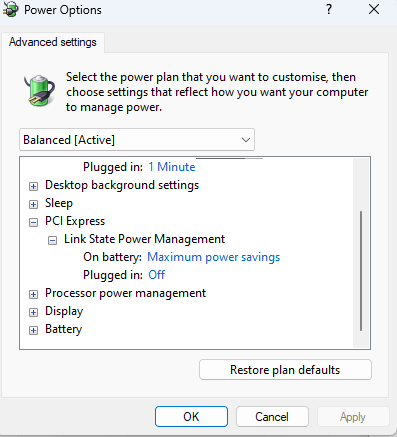Confirm with the OK button
This screenshot has height=437, width=397.
click(191, 417)
